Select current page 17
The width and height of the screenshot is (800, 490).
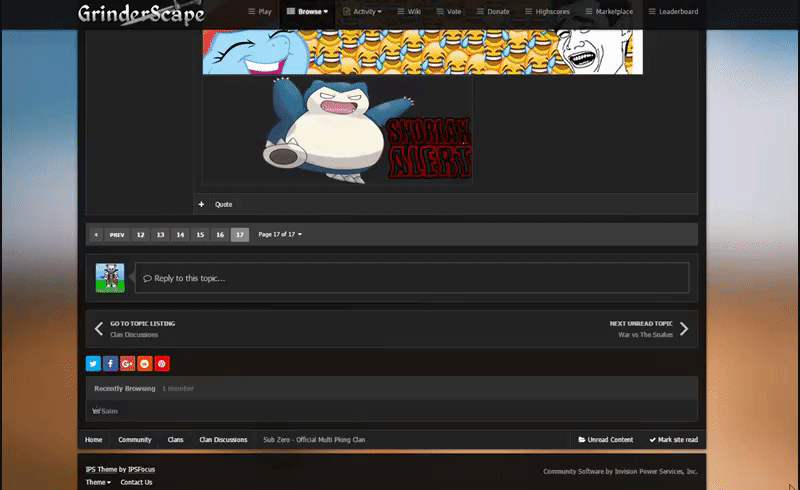[x=240, y=235]
